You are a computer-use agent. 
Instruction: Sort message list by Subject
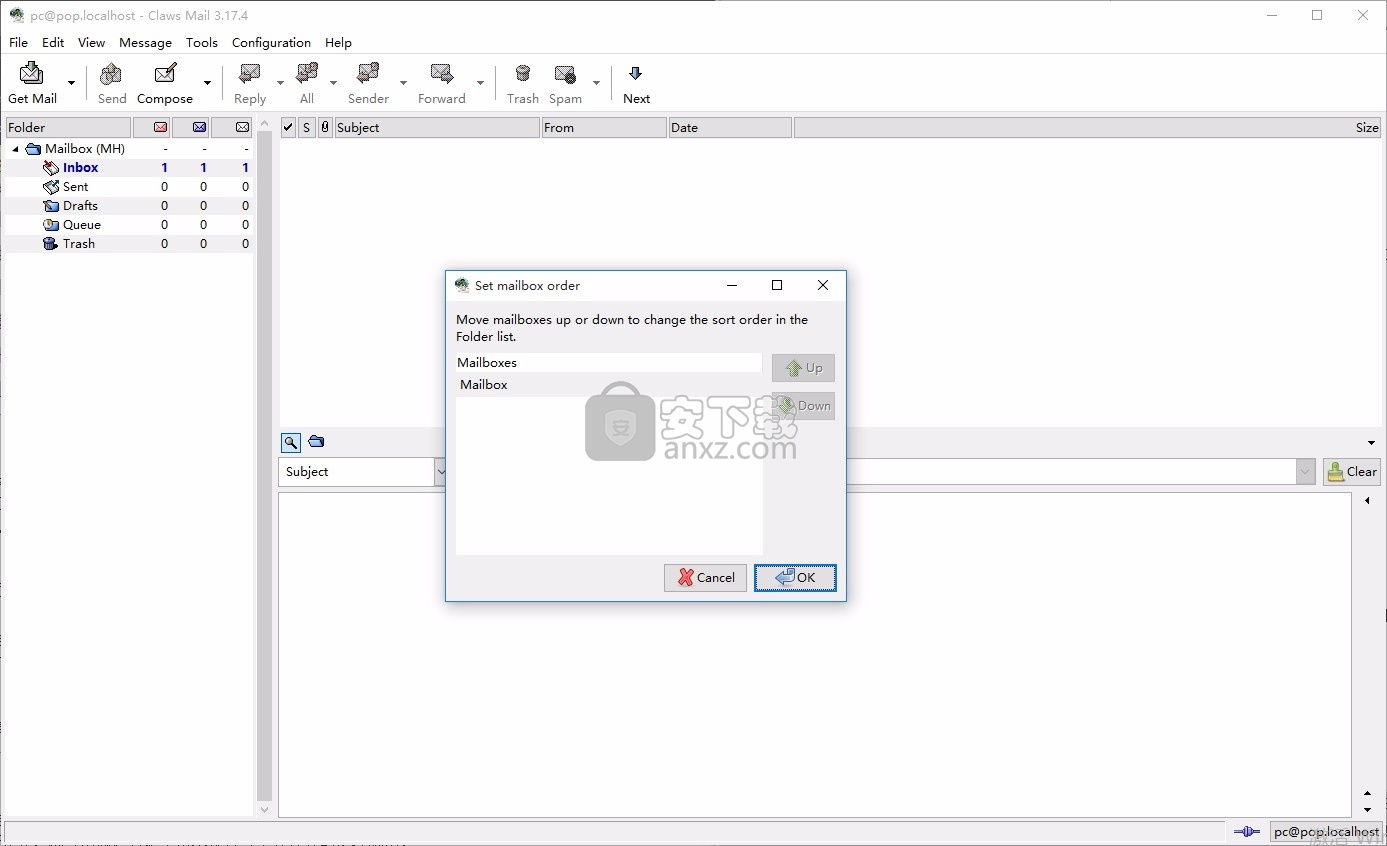pyautogui.click(x=437, y=127)
